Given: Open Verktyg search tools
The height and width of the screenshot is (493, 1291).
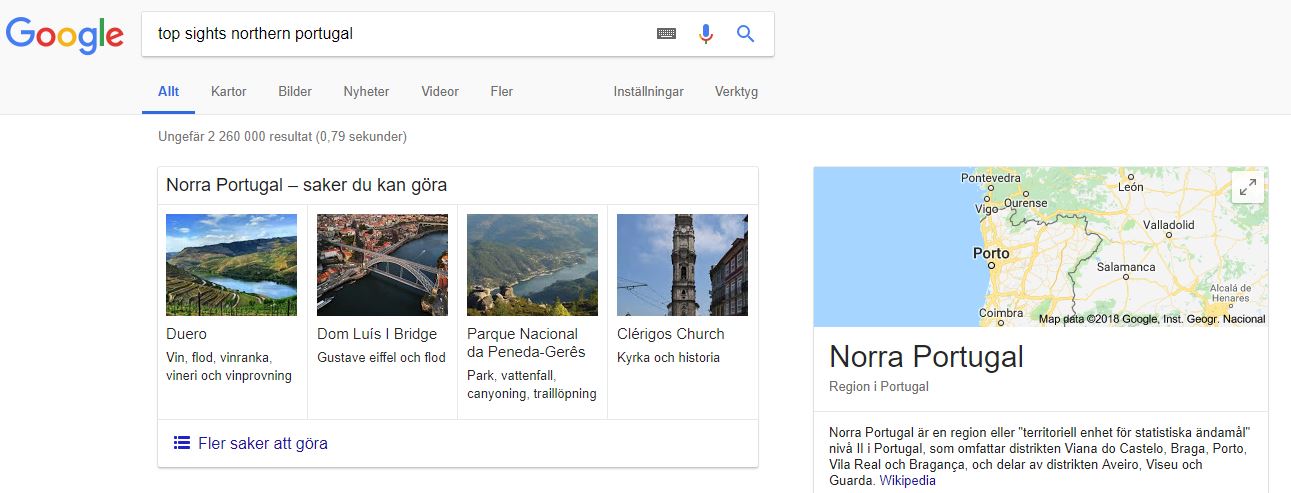Looking at the screenshot, I should [736, 91].
